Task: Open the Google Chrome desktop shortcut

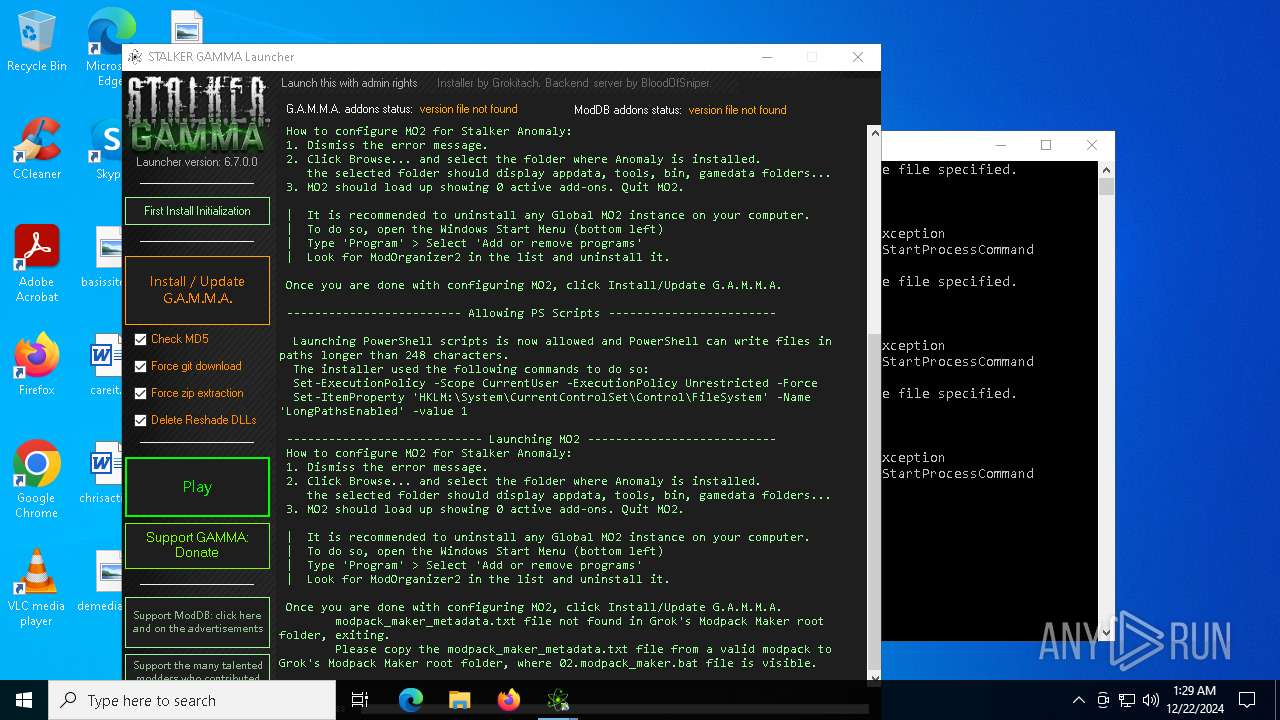Action: 36,480
